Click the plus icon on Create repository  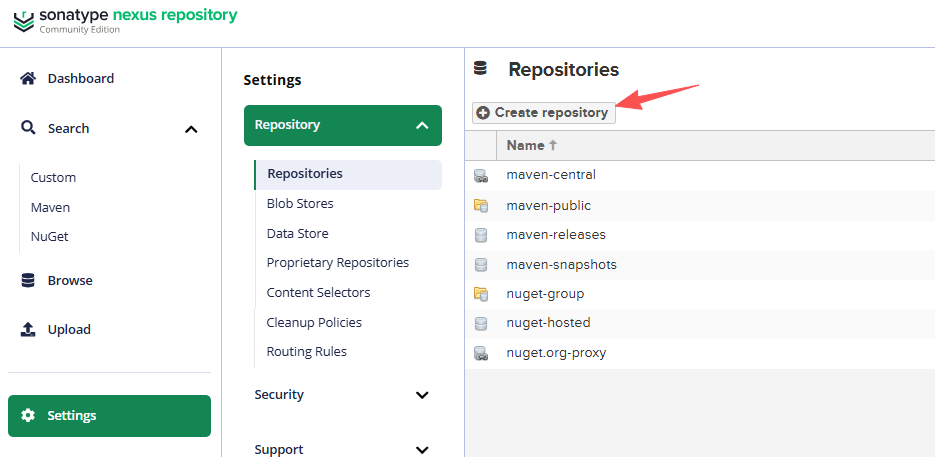[x=483, y=113]
